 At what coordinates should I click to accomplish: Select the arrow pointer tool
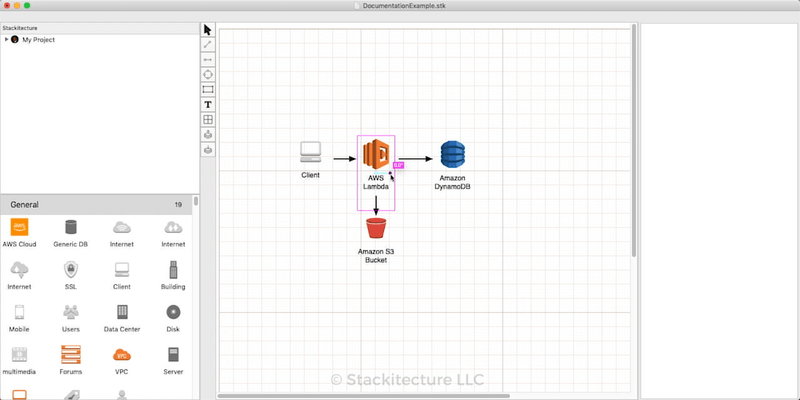(x=208, y=29)
